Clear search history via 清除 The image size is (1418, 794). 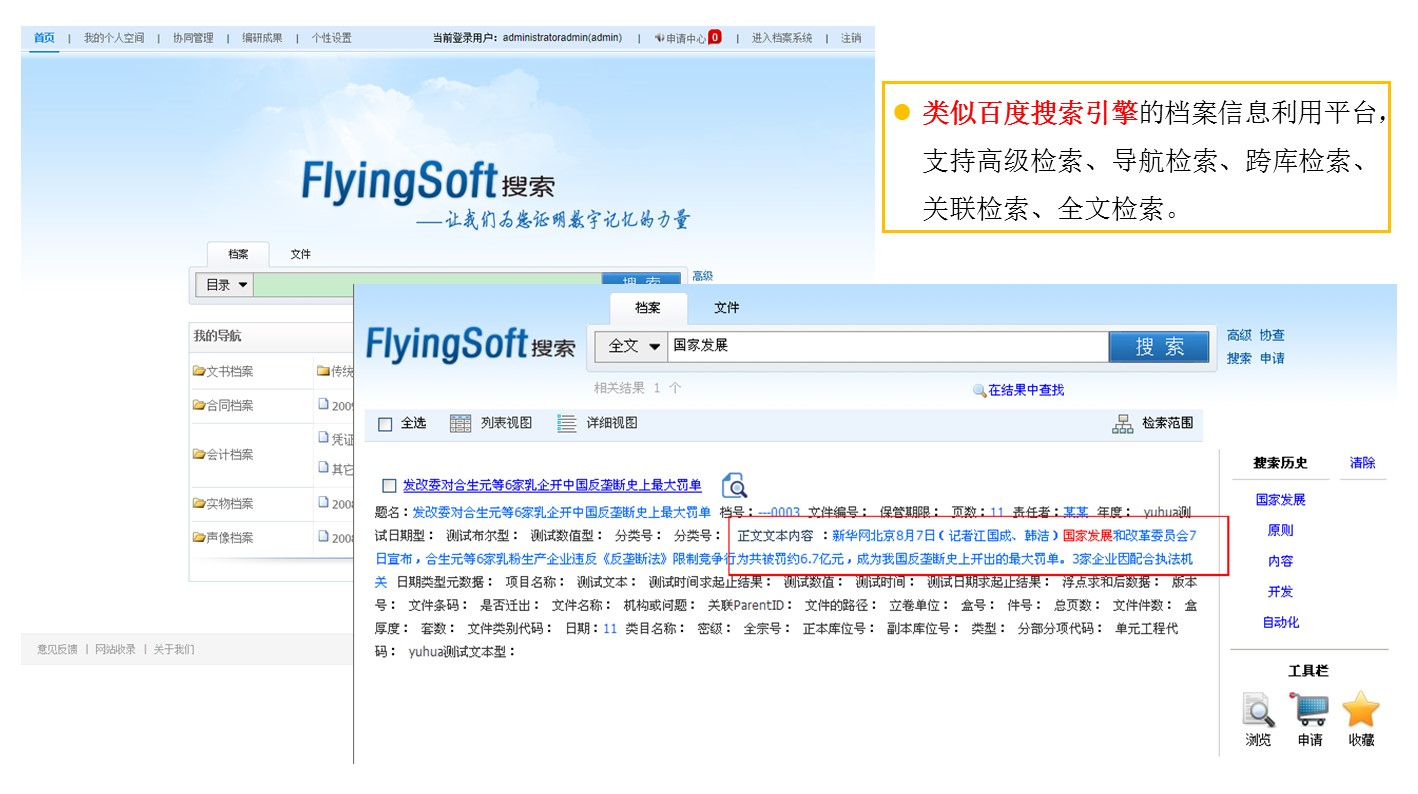point(1362,463)
